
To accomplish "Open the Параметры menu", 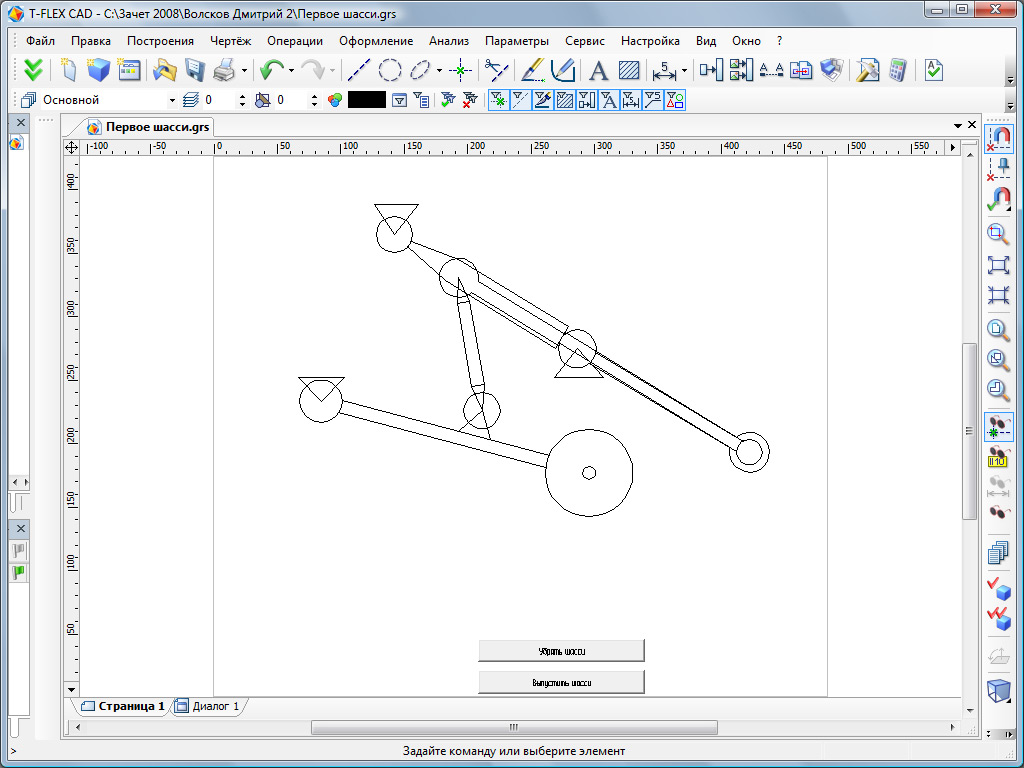I will coord(517,40).
